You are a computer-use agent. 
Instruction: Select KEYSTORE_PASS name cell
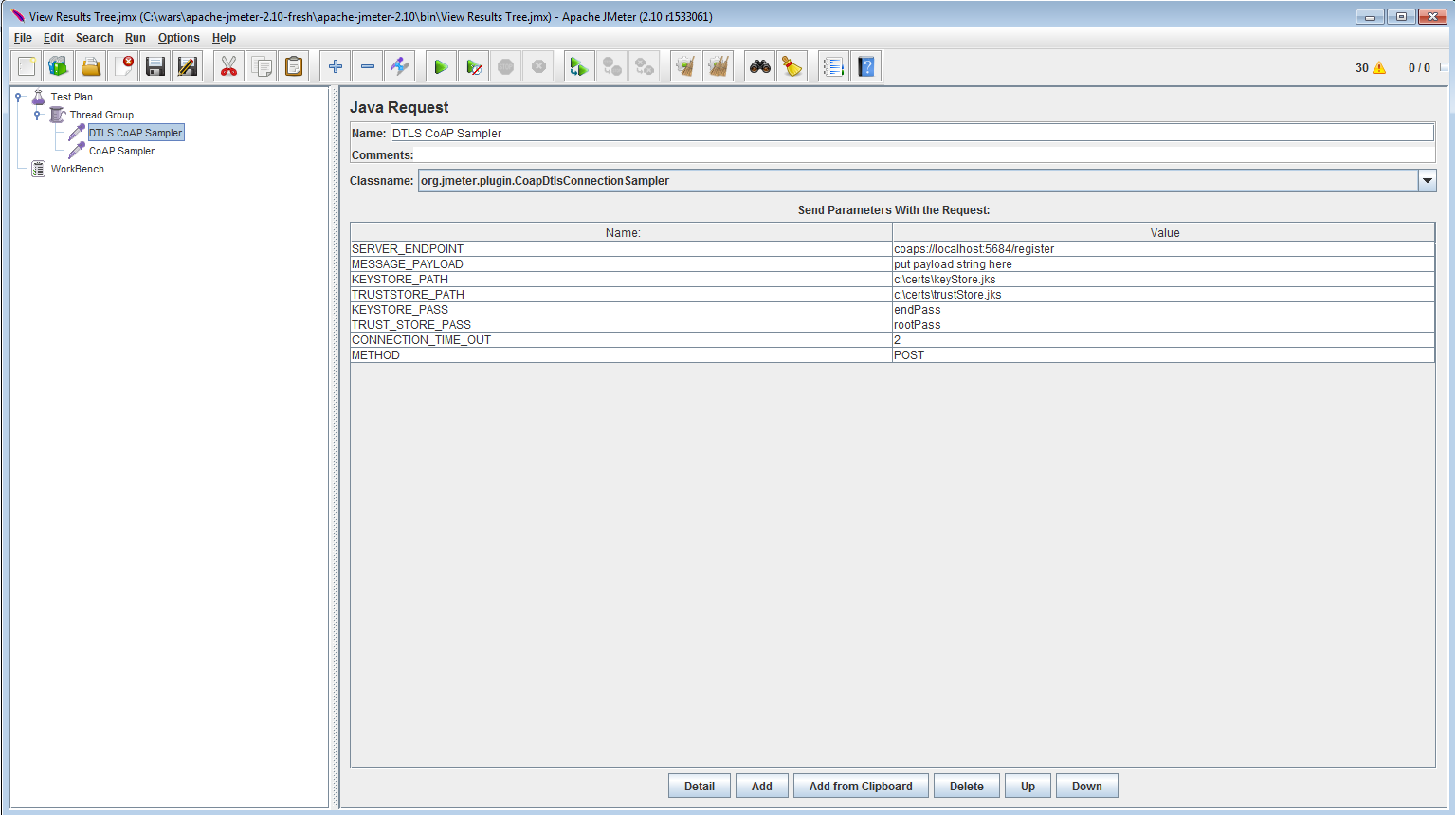pyautogui.click(x=622, y=310)
